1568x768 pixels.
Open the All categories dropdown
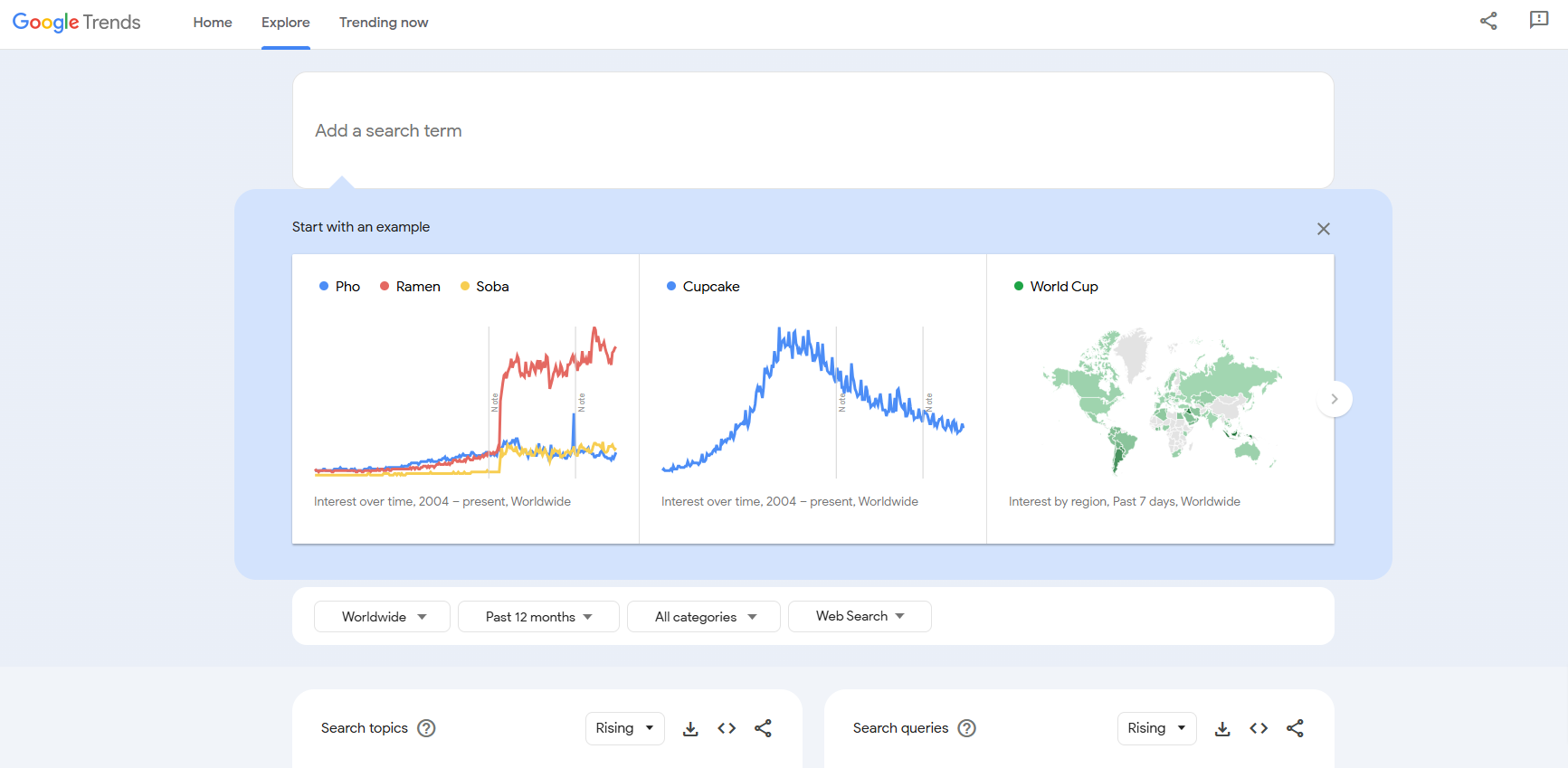[703, 616]
